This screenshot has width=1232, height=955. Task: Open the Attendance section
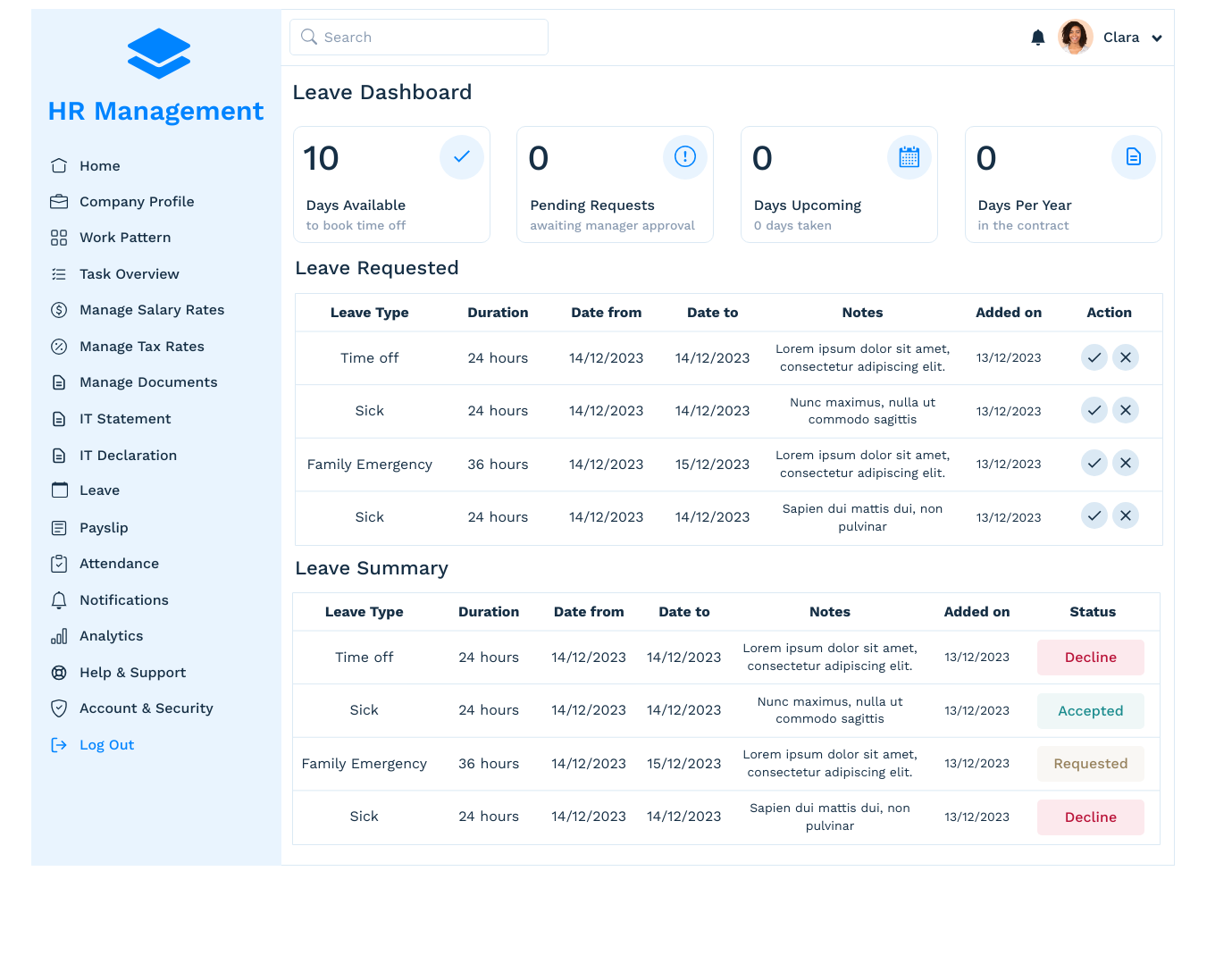tap(119, 564)
